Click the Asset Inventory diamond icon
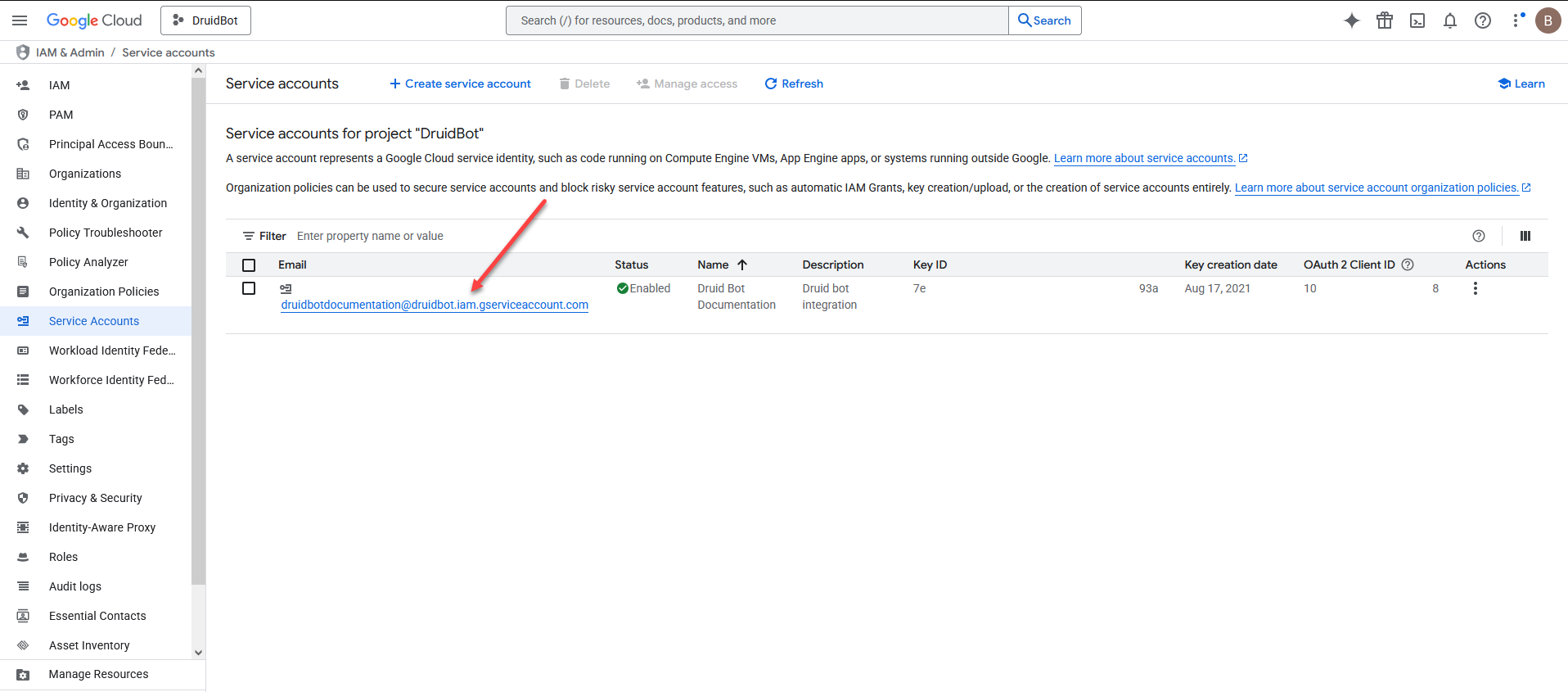 [23, 645]
